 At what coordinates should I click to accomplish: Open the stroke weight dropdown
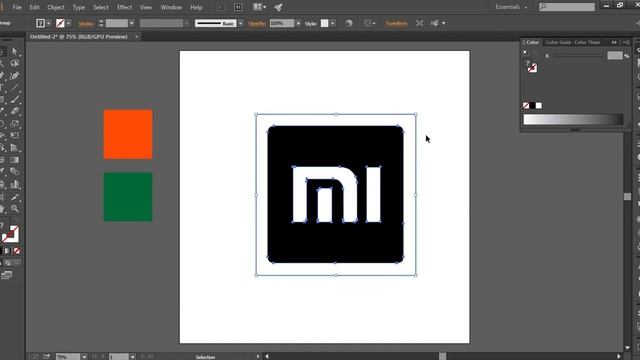[131, 23]
